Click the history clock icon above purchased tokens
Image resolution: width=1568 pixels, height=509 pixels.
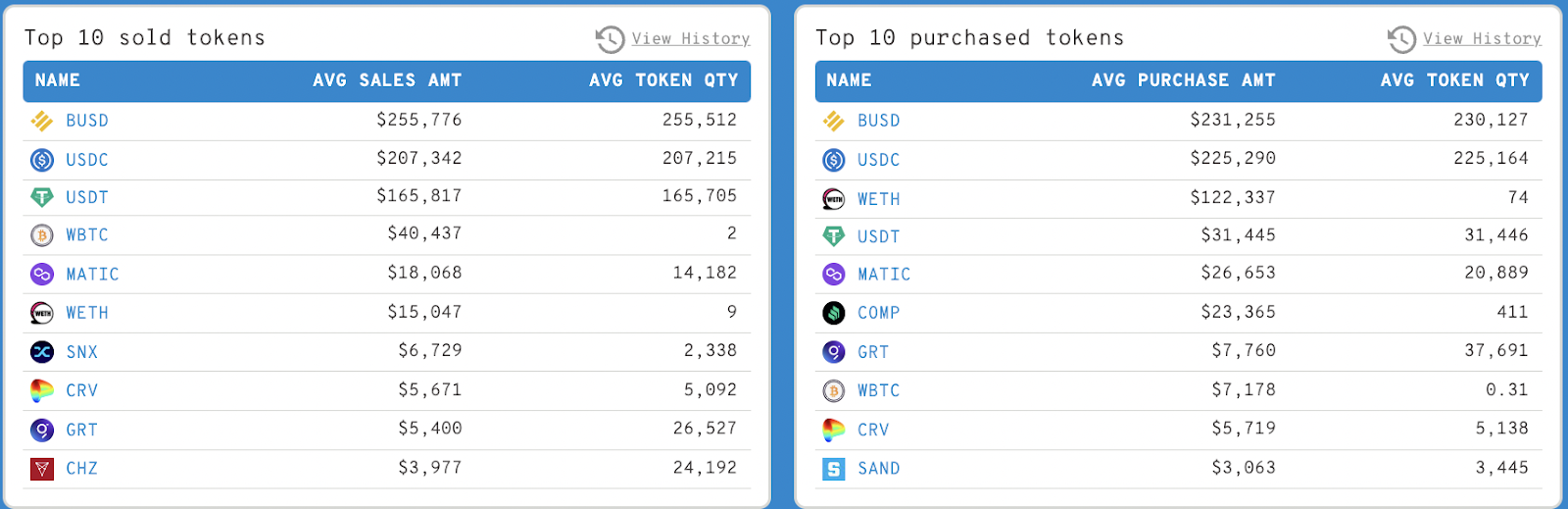(x=1401, y=39)
